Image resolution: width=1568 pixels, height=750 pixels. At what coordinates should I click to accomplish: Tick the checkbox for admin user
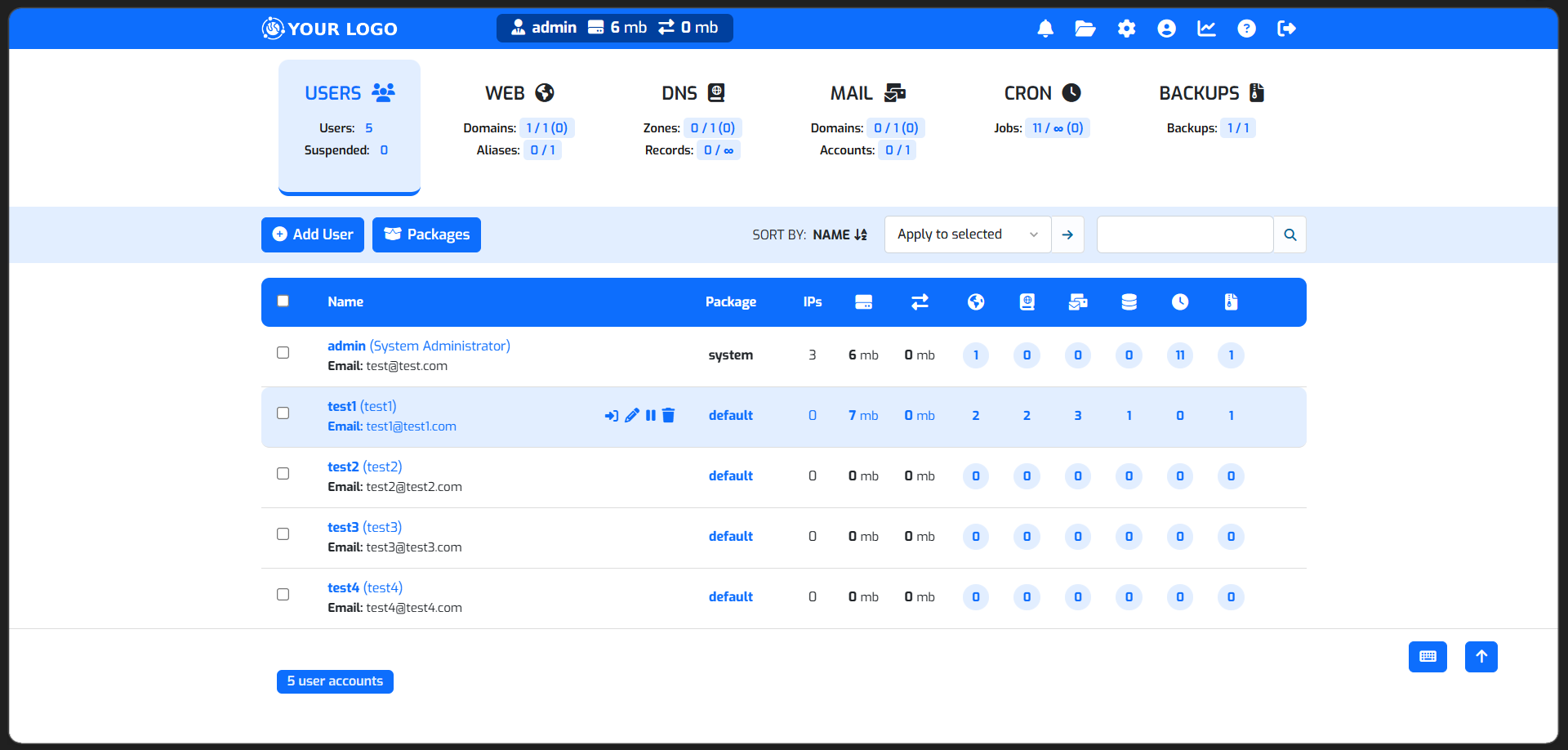click(x=283, y=353)
